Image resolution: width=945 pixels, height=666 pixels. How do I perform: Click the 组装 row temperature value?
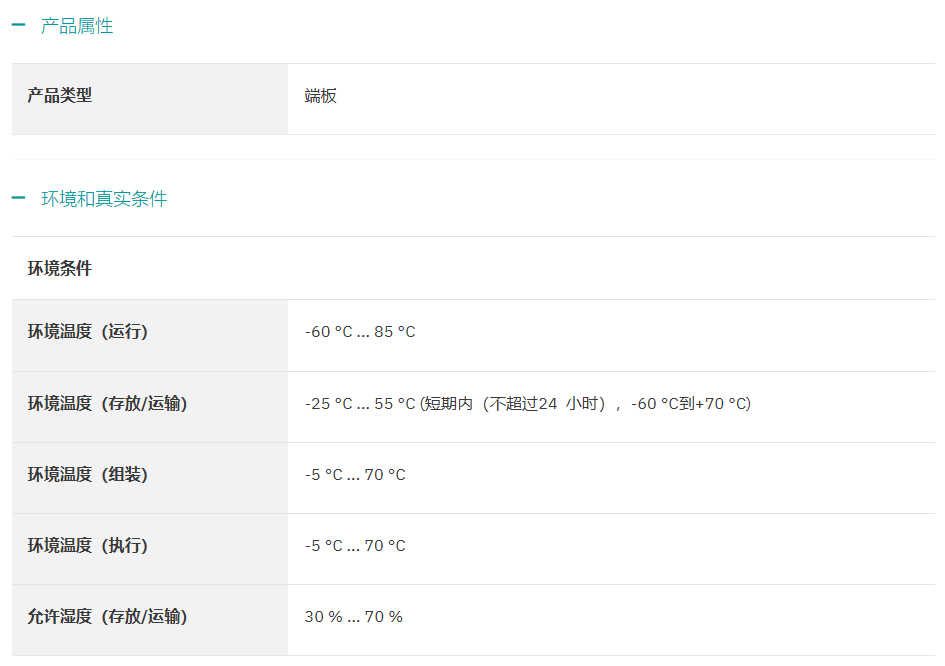click(x=355, y=475)
